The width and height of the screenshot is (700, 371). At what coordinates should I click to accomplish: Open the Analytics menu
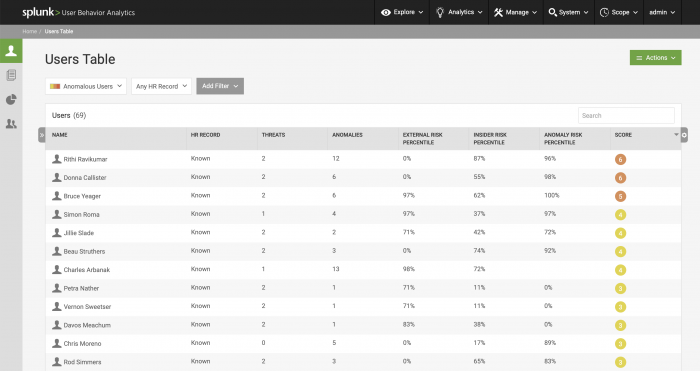tap(459, 13)
